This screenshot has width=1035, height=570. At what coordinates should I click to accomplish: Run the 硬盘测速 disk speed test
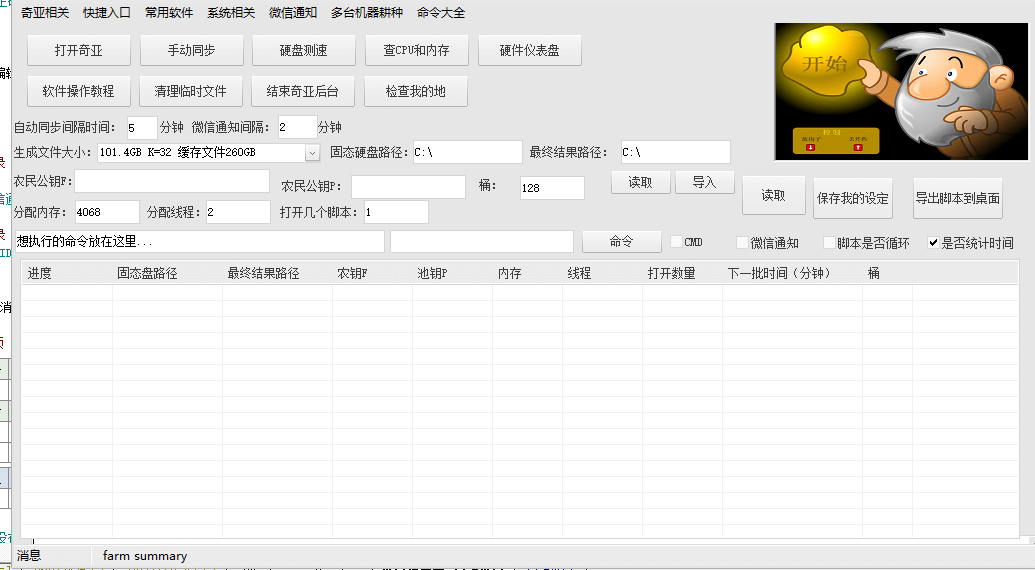[x=304, y=50]
